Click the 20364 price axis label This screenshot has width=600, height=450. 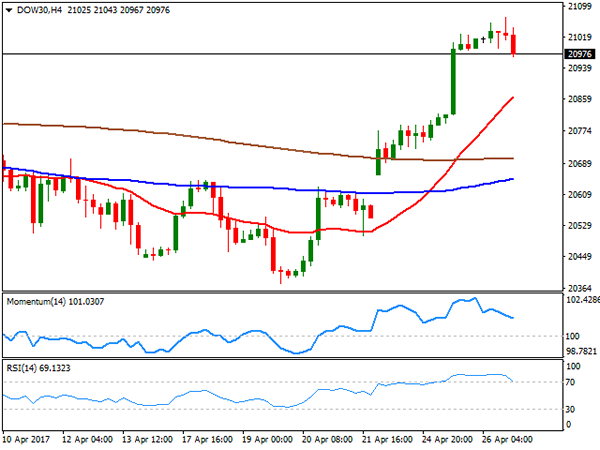point(580,288)
